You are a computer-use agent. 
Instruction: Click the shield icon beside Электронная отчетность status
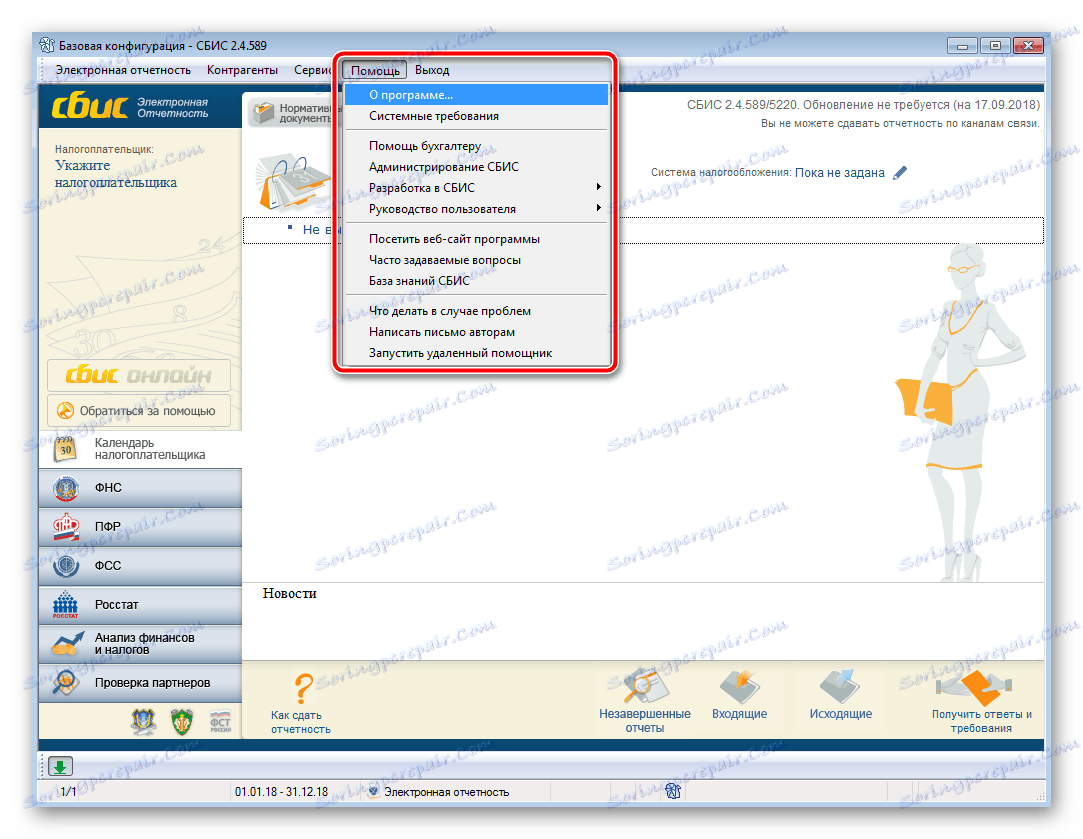coord(374,791)
